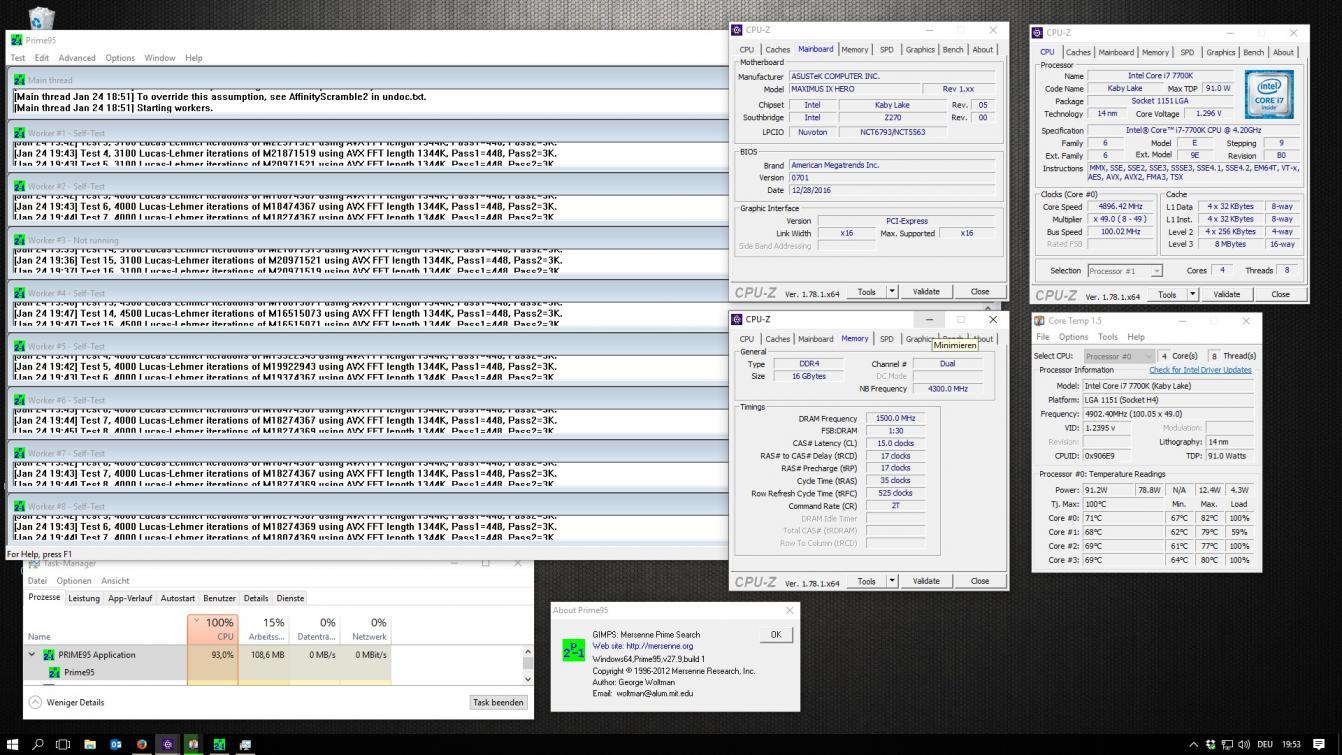Image resolution: width=1342 pixels, height=755 pixels.
Task: Click the Core Temp 1.5 title bar icon
Action: (x=1039, y=321)
